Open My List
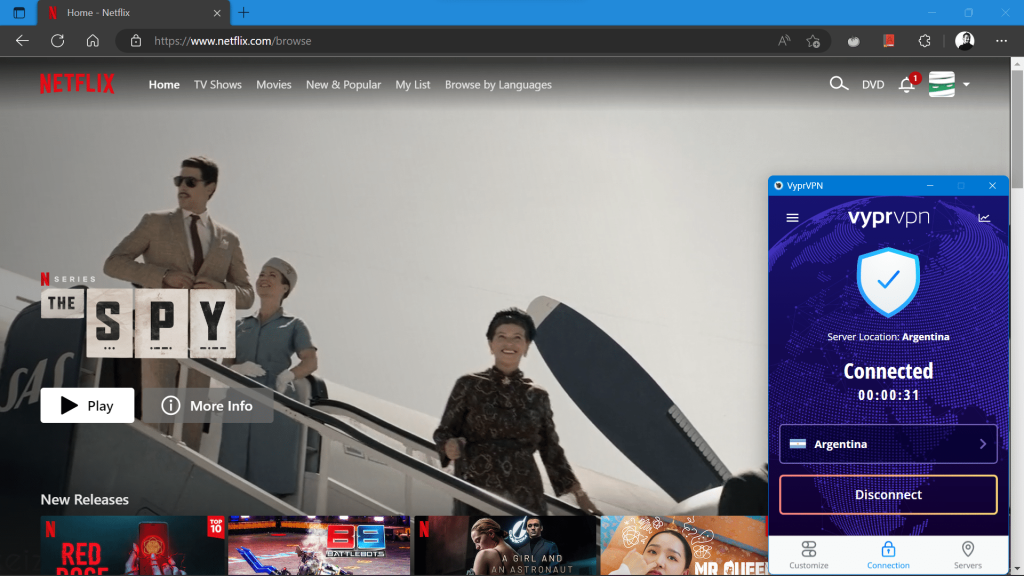 tap(413, 85)
